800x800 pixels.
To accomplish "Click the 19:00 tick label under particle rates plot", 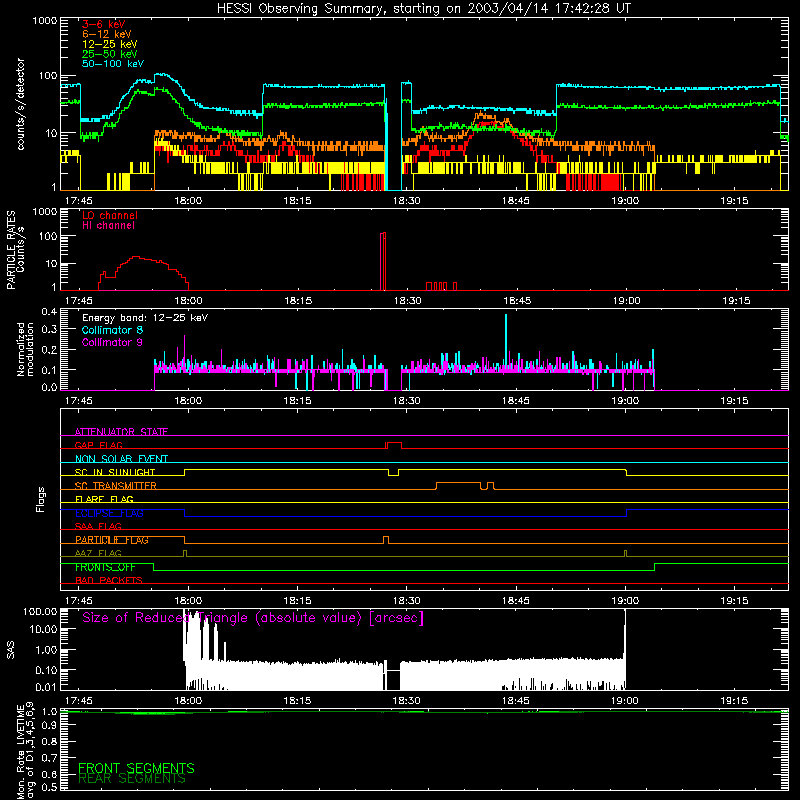I will pos(626,301).
